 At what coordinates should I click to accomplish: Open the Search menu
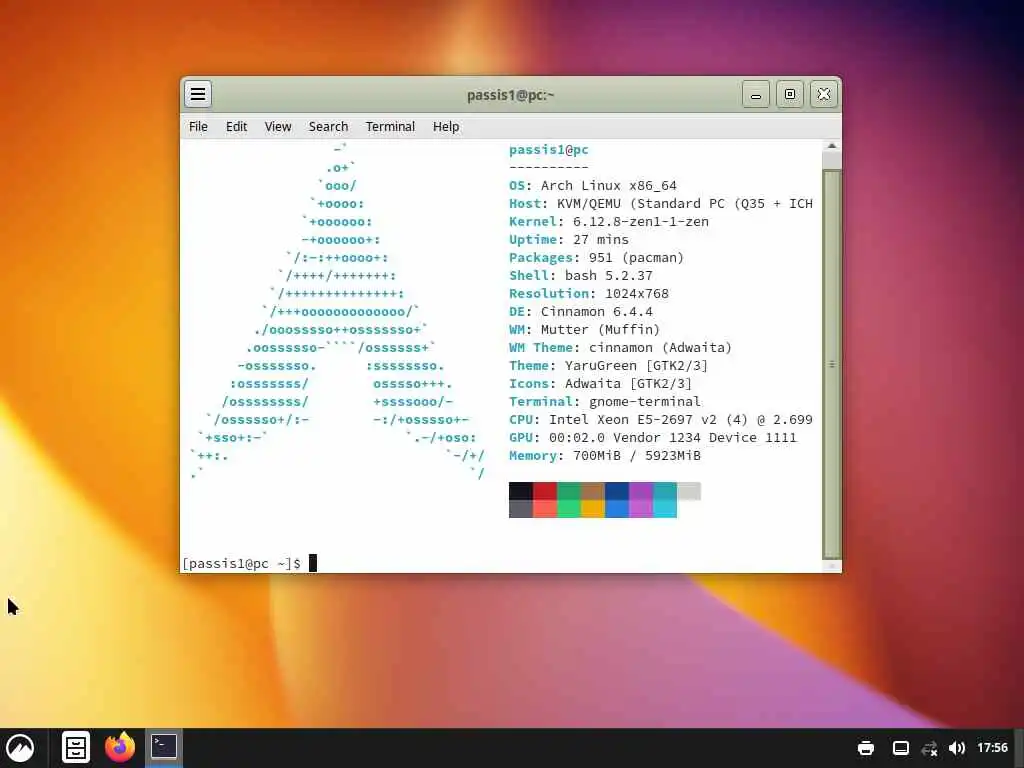coord(328,127)
